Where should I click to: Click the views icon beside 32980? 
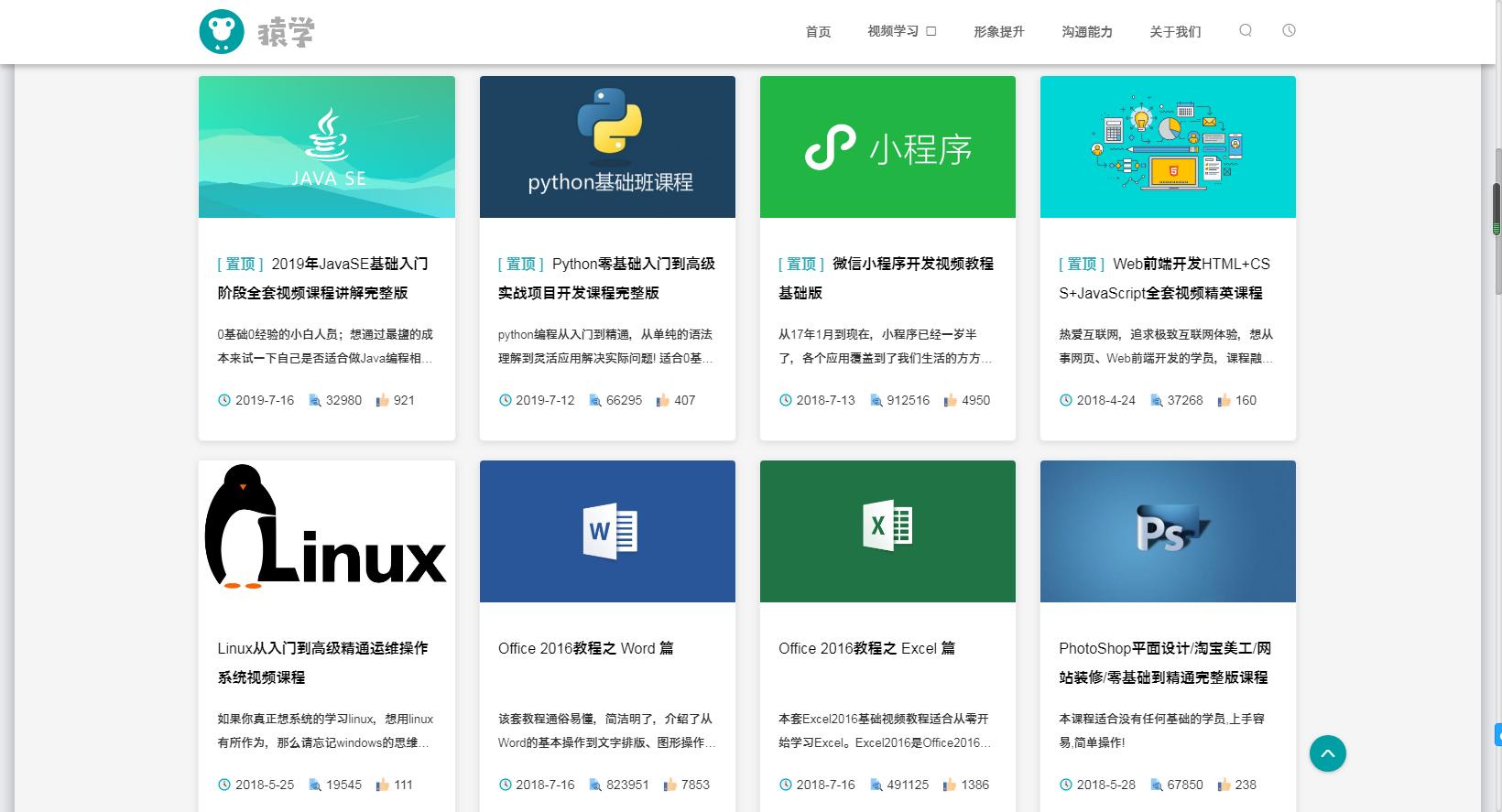click(x=315, y=400)
